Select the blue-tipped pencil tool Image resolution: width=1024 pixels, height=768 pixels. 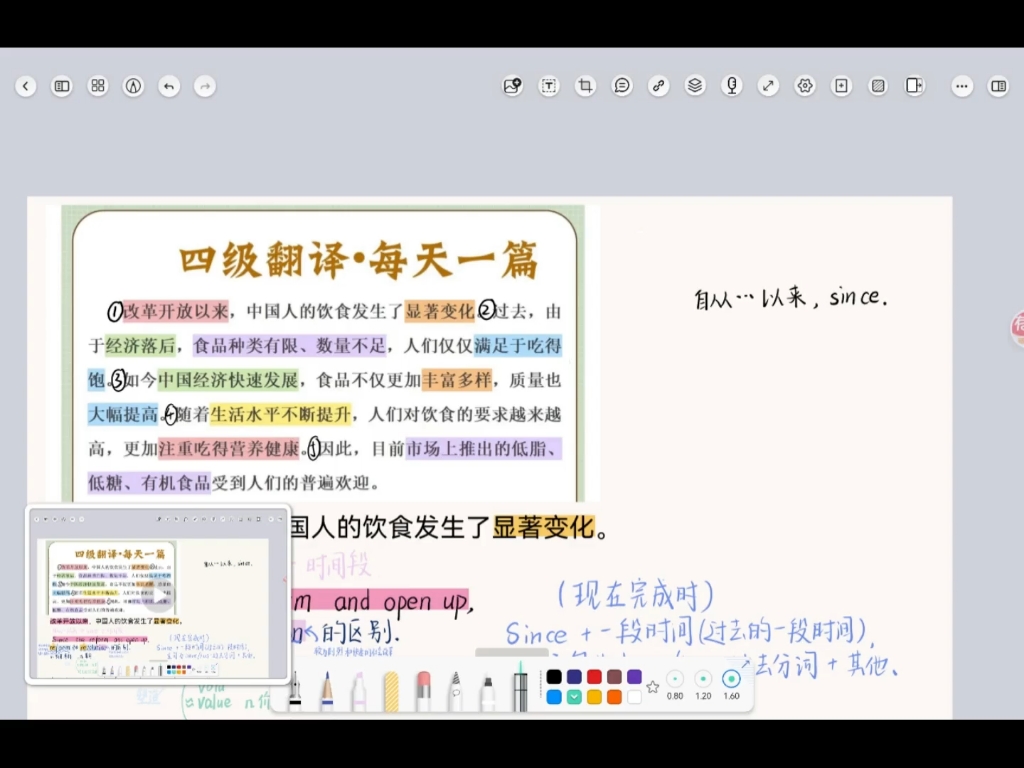click(327, 692)
